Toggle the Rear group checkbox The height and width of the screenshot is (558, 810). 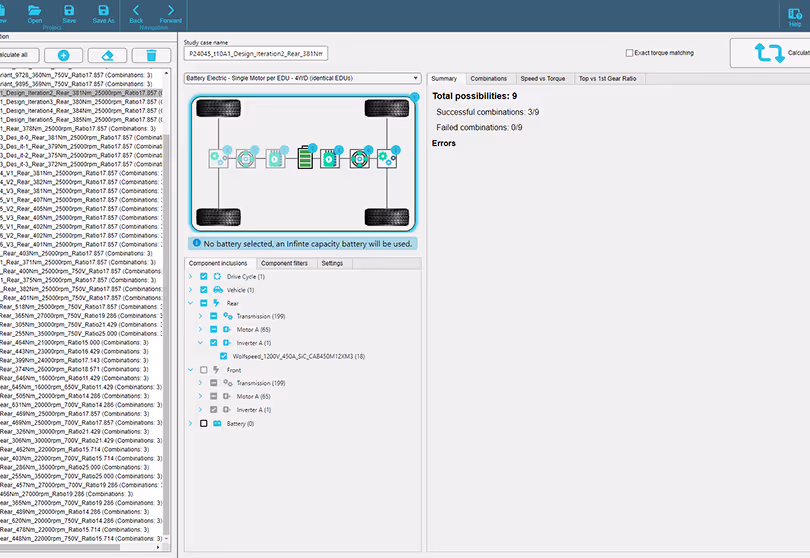(204, 303)
